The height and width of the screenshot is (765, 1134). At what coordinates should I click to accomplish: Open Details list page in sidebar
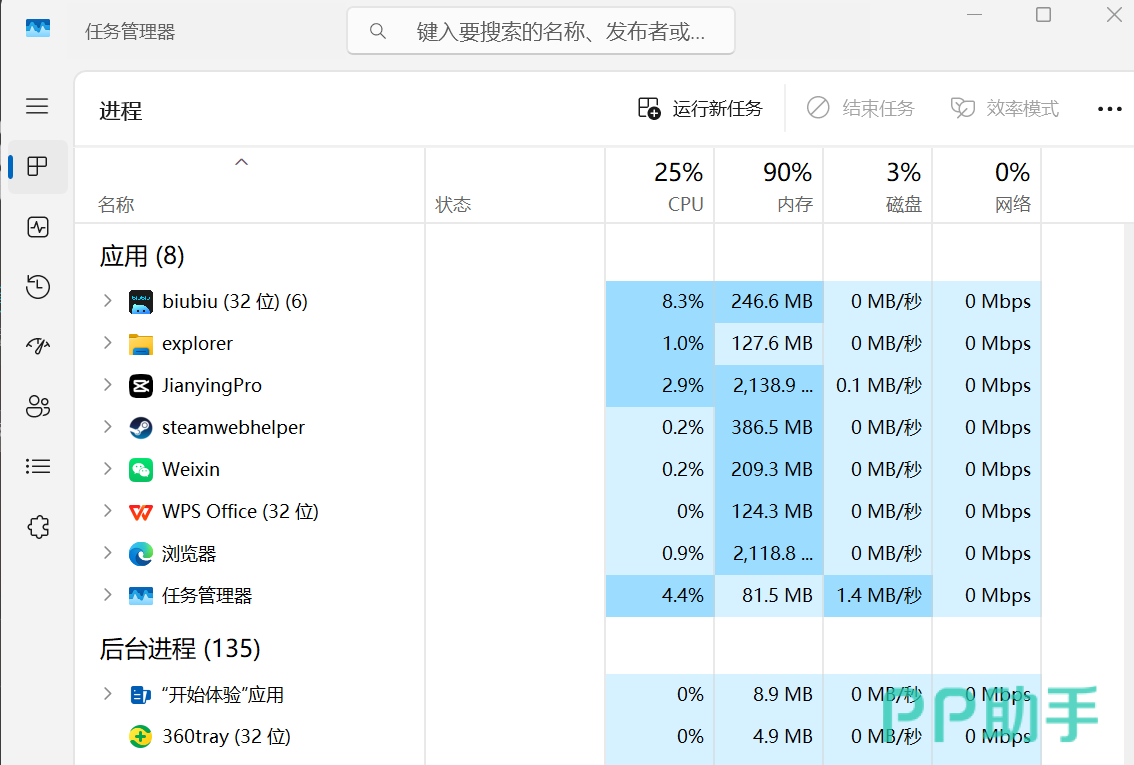38,466
